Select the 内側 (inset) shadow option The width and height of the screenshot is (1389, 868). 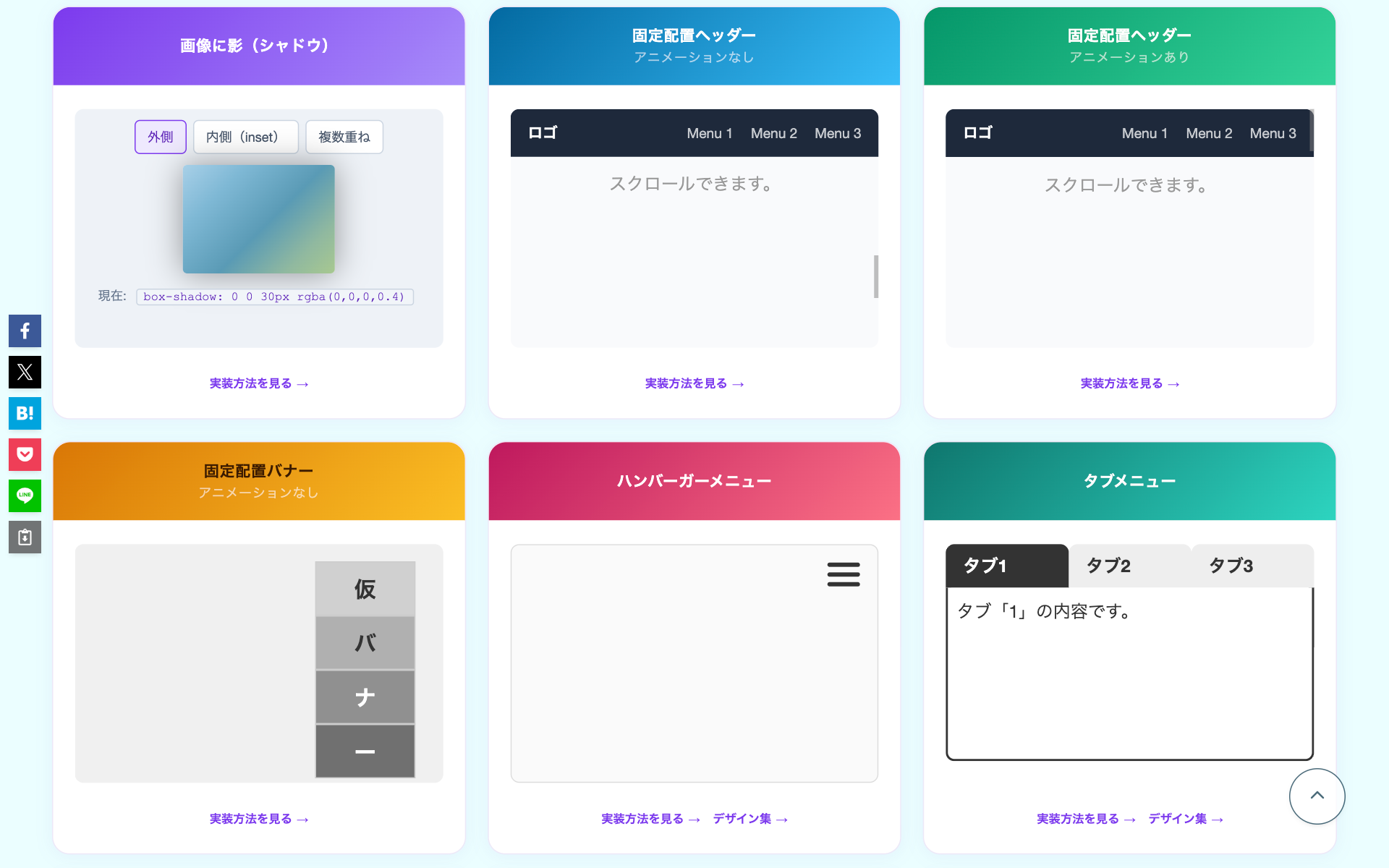point(245,137)
